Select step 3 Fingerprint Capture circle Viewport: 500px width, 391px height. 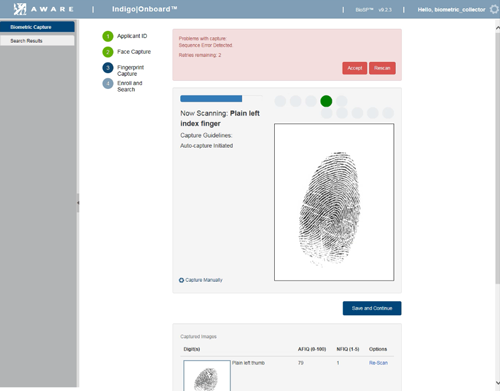click(x=108, y=68)
